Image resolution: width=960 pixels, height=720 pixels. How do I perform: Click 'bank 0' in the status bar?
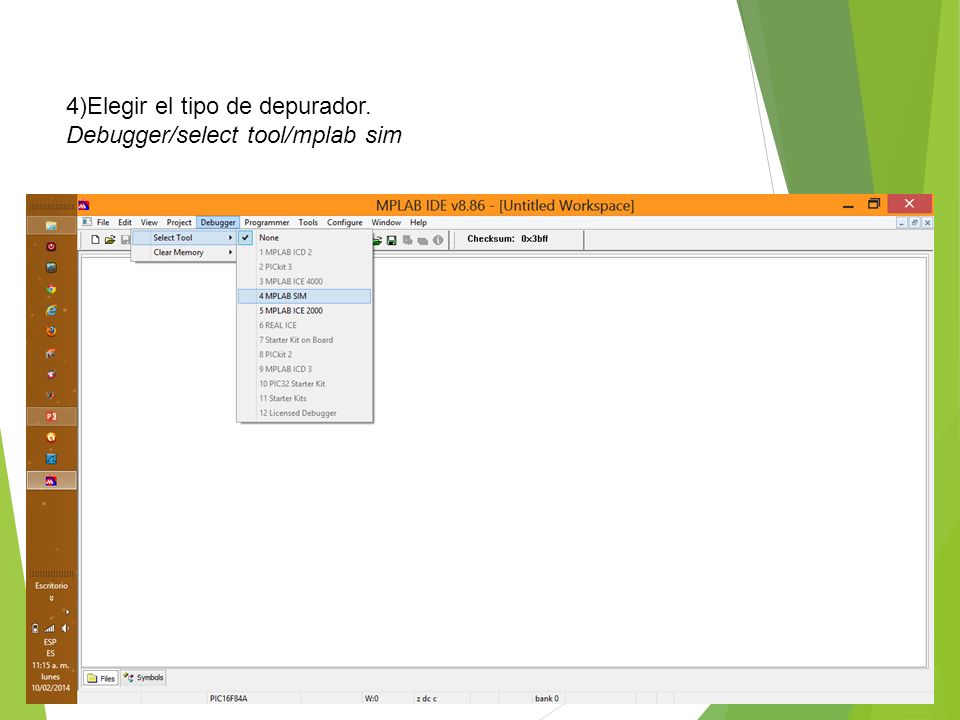coord(547,698)
